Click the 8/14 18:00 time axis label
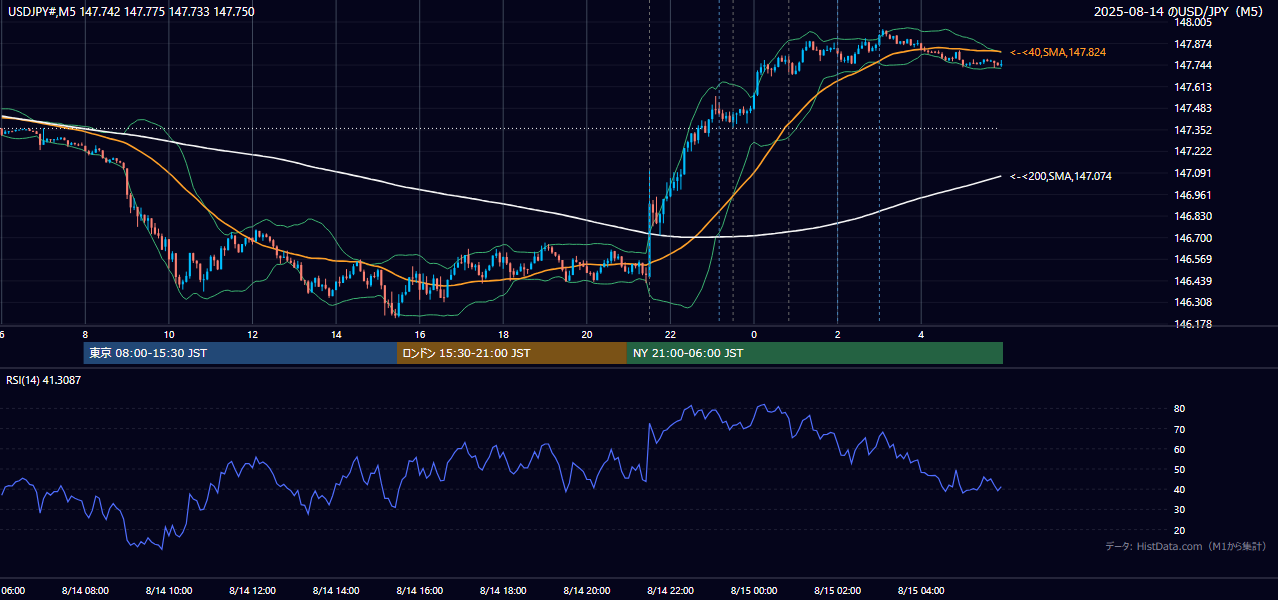The image size is (1278, 600). click(503, 591)
